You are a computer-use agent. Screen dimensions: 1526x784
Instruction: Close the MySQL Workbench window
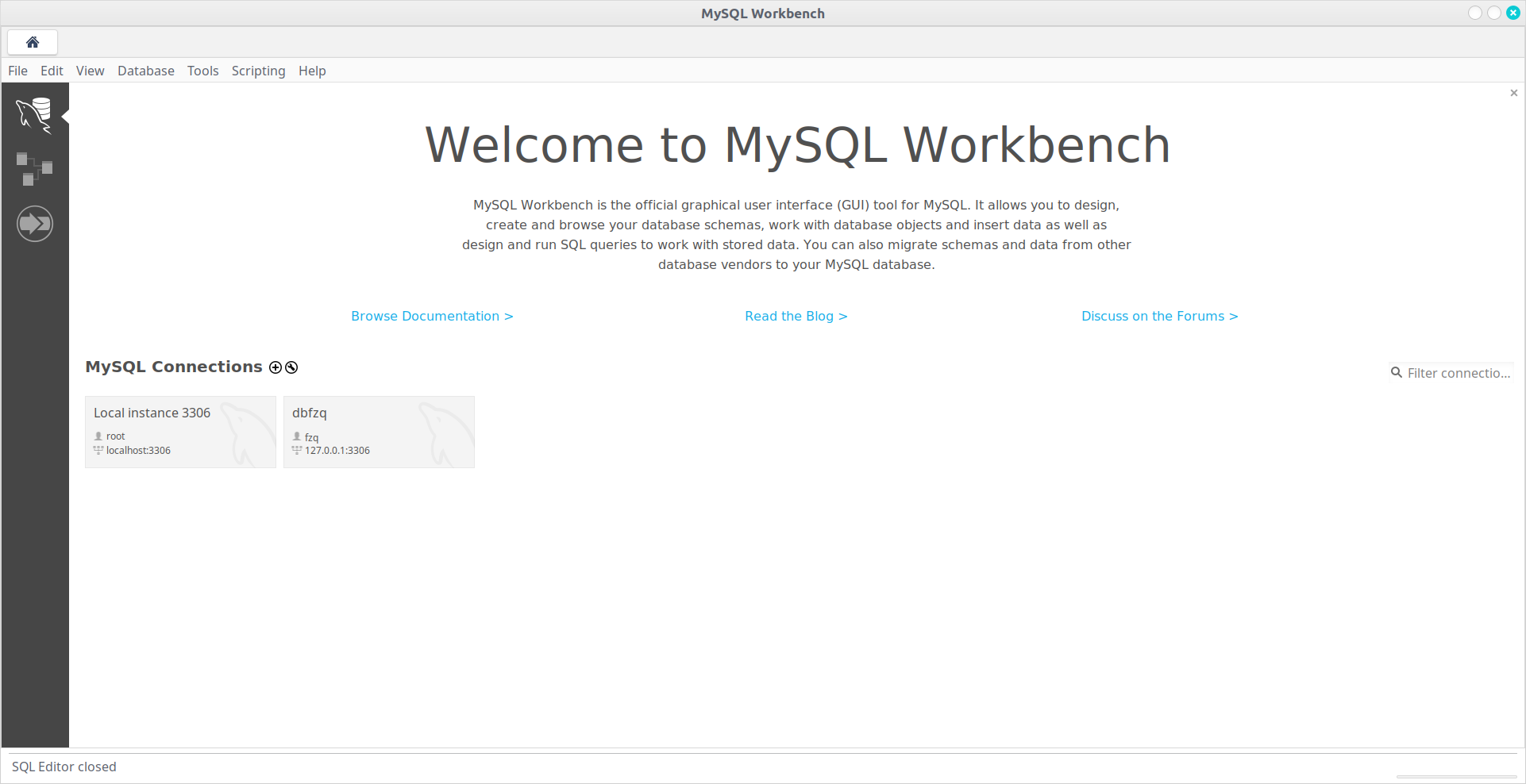(1513, 13)
